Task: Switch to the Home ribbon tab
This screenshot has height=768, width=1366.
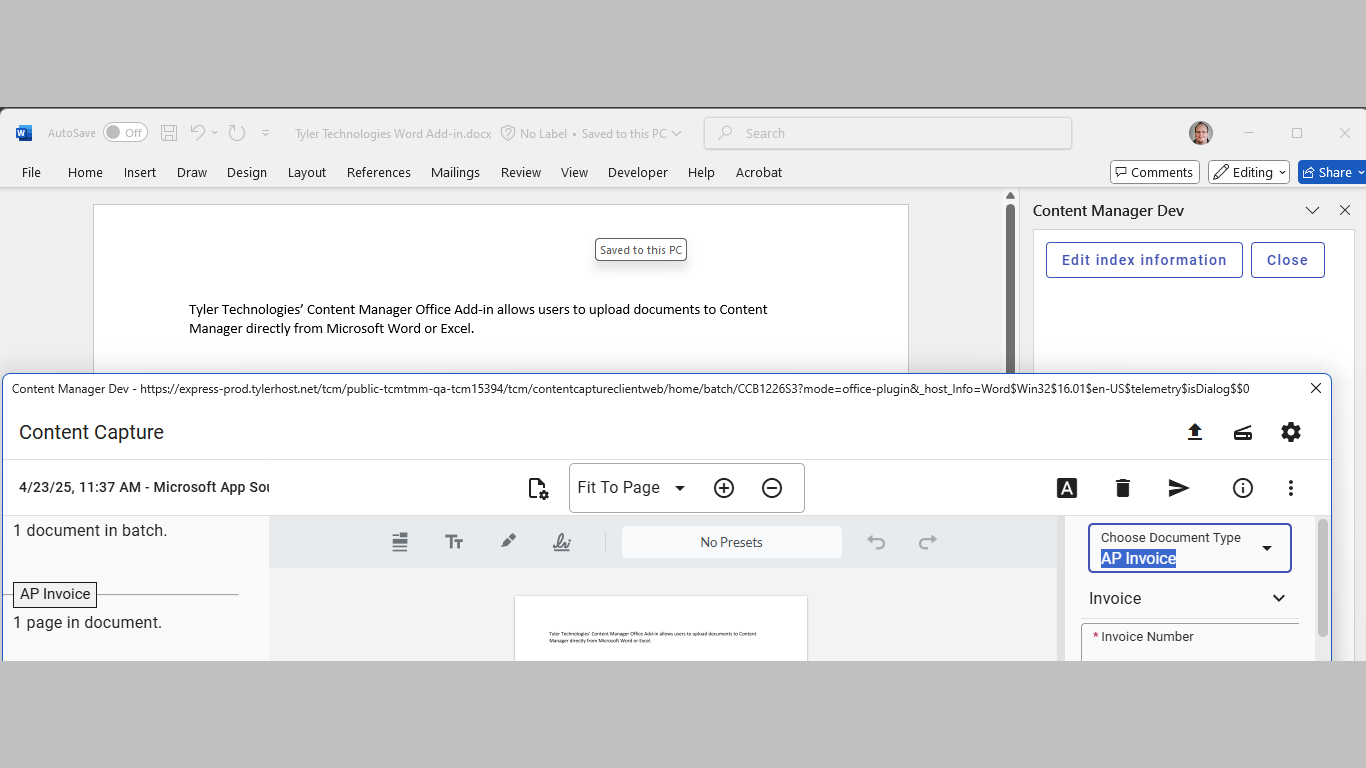Action: tap(85, 172)
